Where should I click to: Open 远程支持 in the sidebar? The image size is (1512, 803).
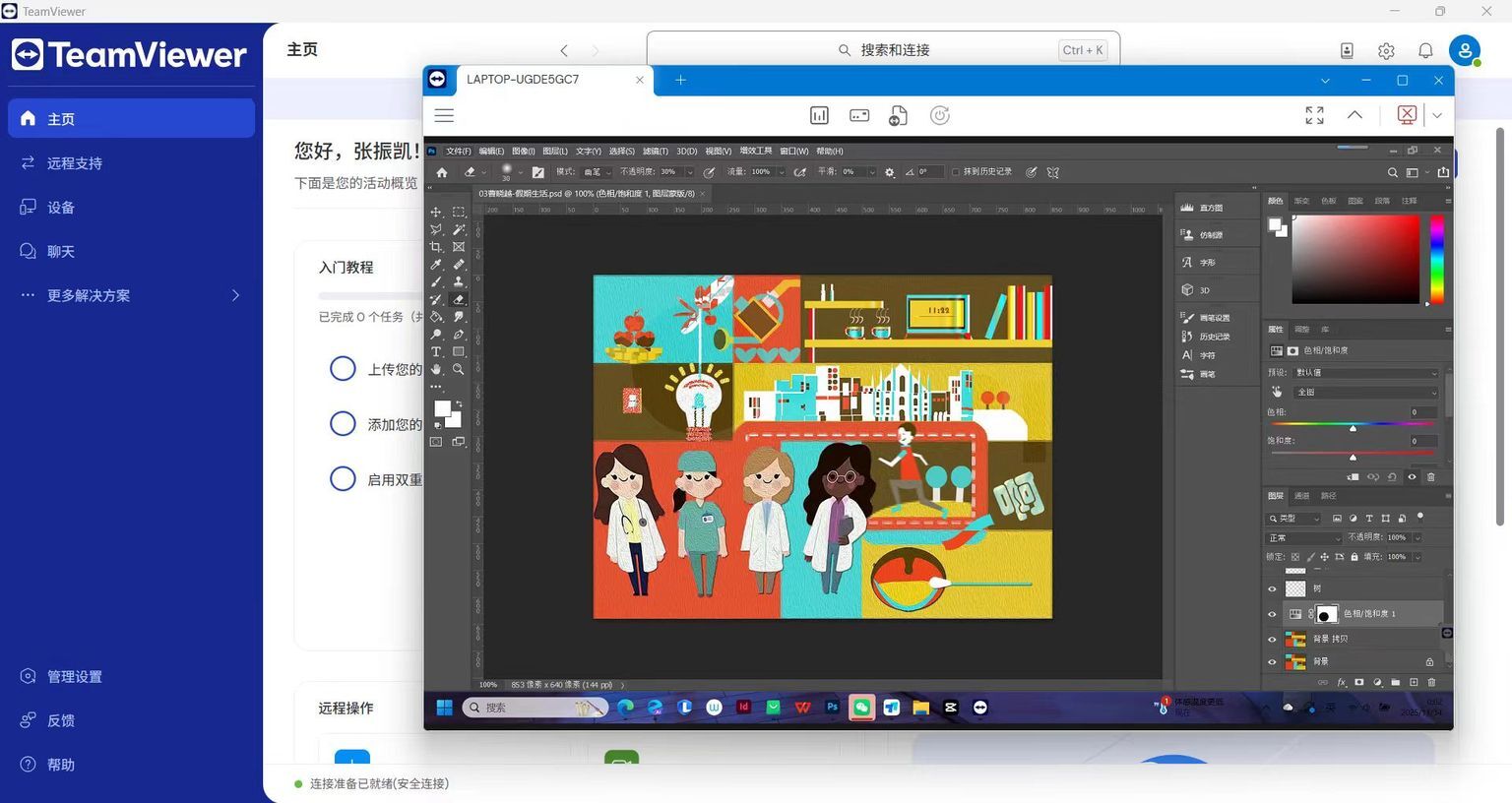[x=75, y=163]
